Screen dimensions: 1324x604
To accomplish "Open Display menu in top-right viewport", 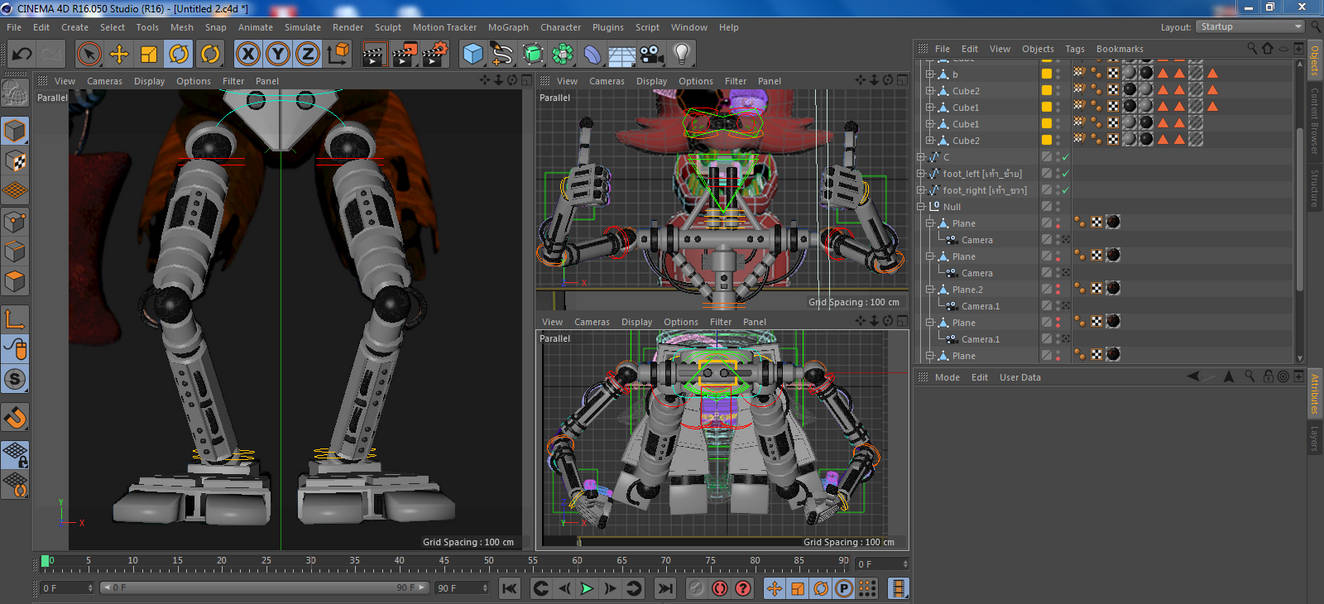I will pyautogui.click(x=651, y=81).
